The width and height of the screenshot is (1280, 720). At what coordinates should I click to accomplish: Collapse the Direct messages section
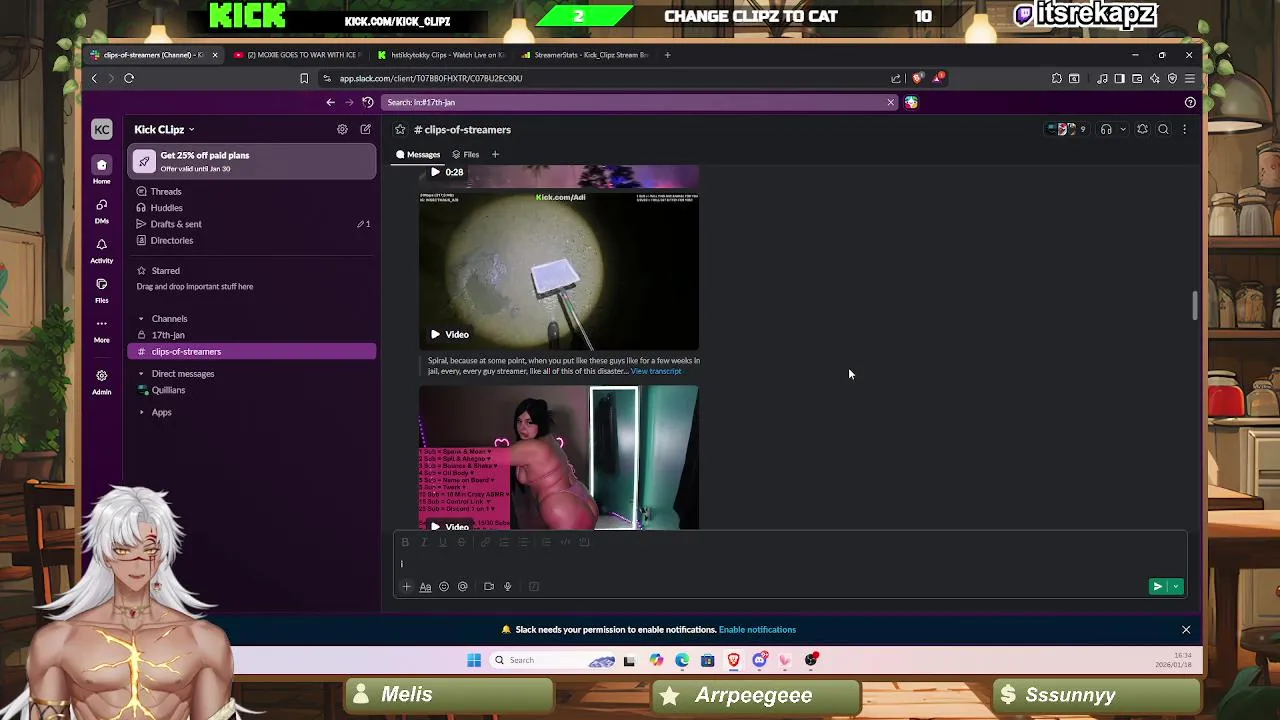[x=141, y=374]
